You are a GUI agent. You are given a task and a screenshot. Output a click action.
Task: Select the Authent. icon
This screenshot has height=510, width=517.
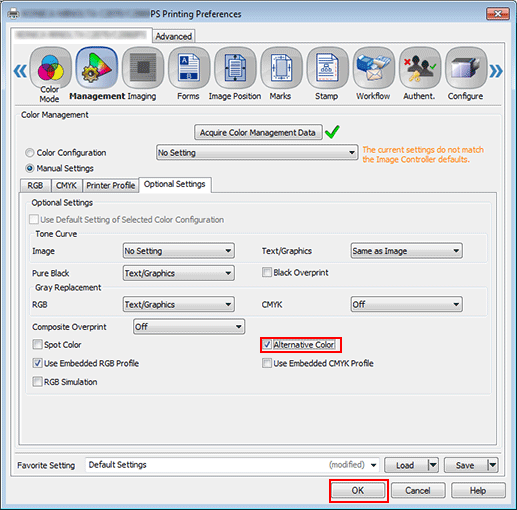coord(420,68)
